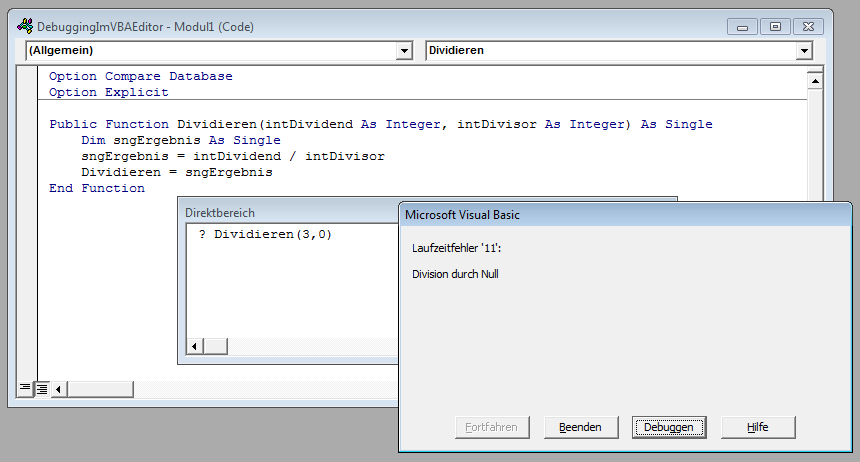Restore the Modul1 code window

point(775,26)
